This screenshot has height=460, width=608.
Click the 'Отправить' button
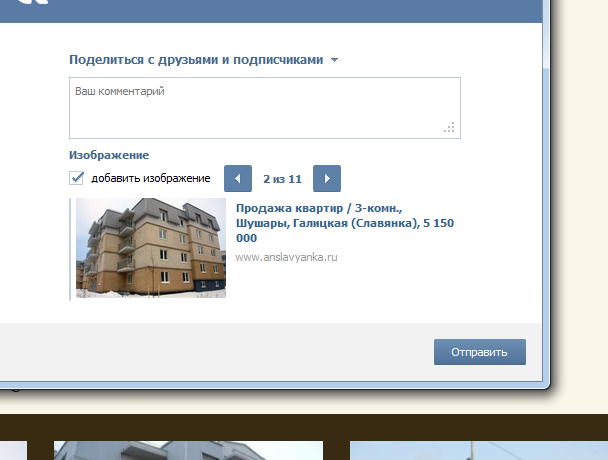[x=480, y=352]
